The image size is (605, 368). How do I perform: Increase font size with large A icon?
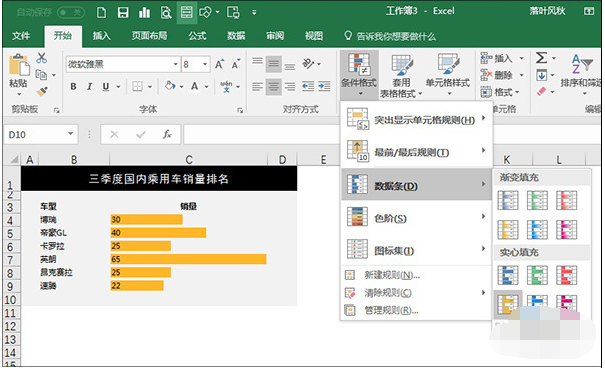point(219,64)
